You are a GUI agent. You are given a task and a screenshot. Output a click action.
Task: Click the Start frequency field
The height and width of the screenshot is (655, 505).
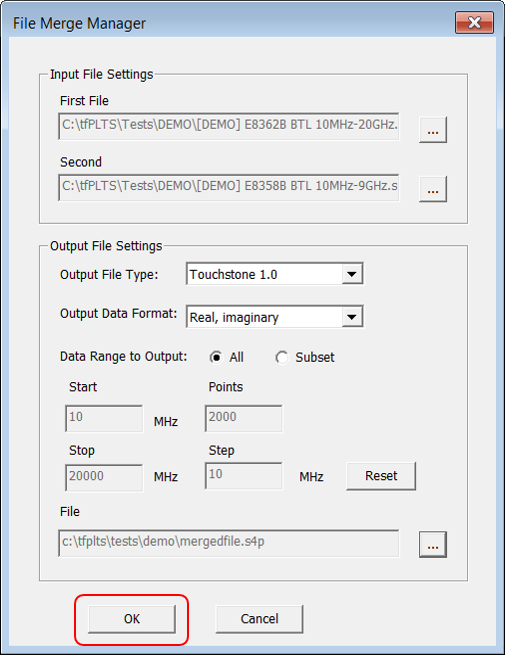(104, 418)
